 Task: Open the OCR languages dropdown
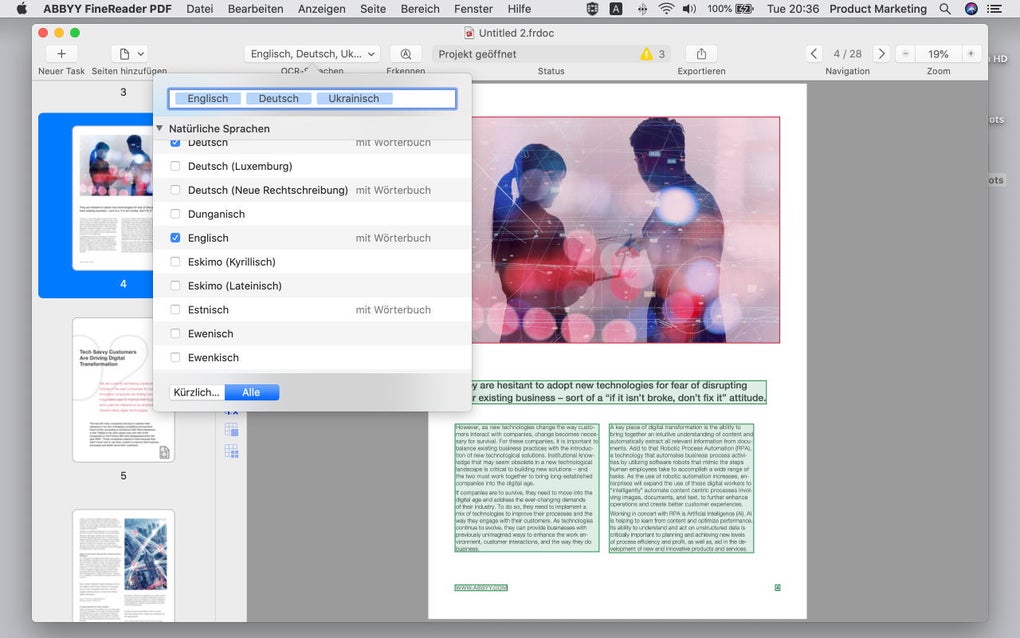coord(312,54)
